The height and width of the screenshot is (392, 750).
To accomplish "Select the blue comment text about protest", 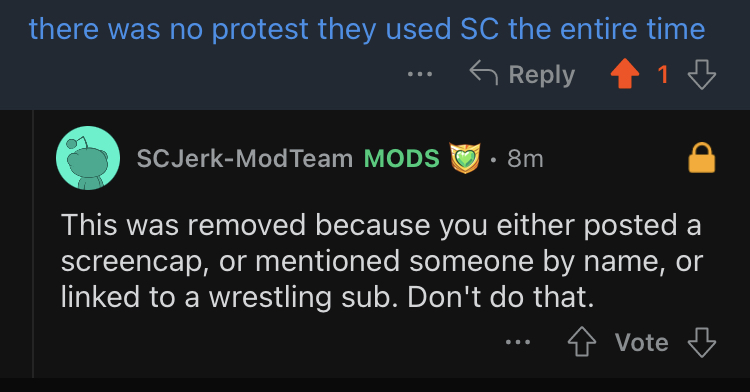I will 367,29.
